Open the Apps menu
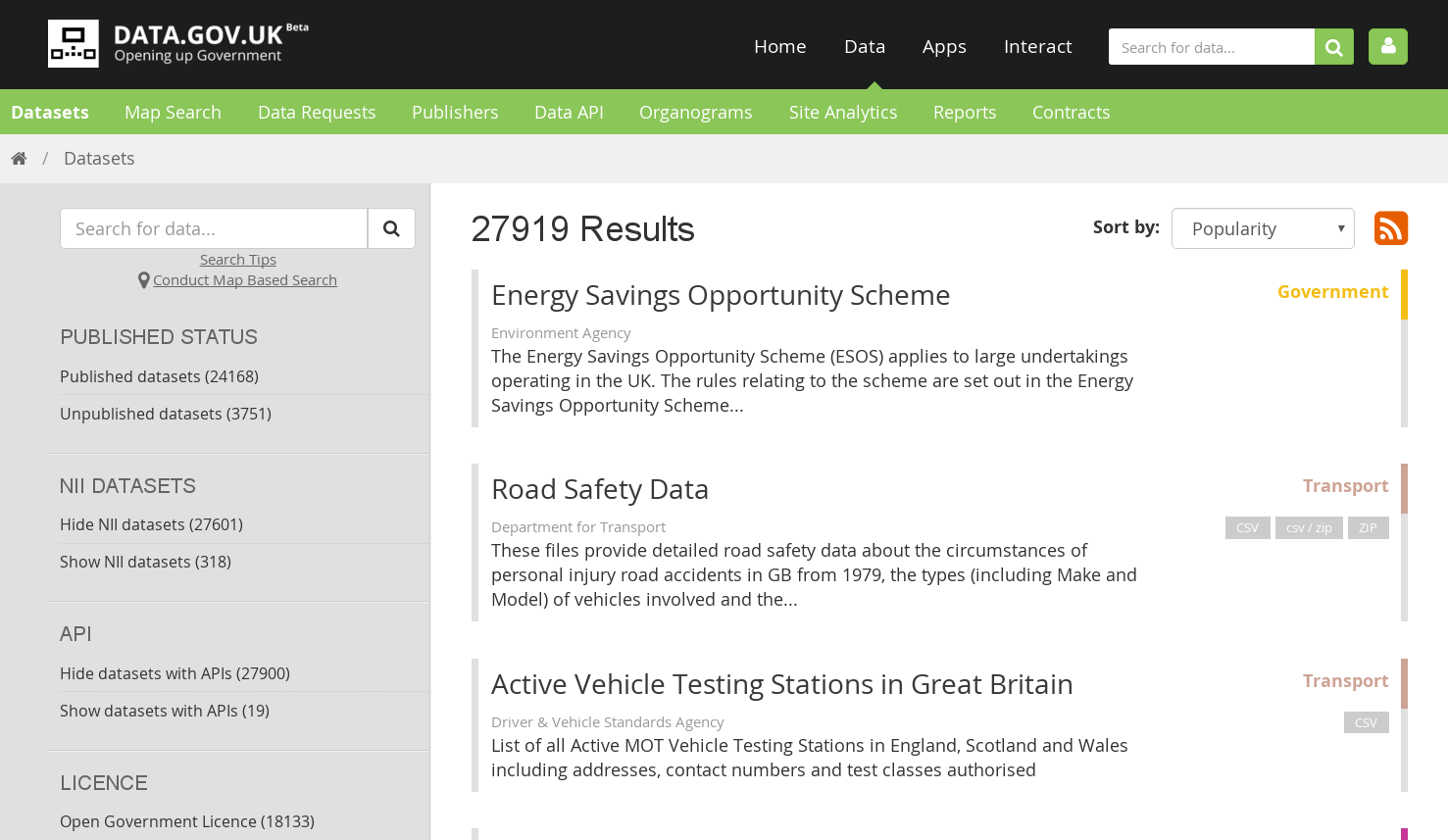Screen dimensions: 1448x840 point(944,46)
